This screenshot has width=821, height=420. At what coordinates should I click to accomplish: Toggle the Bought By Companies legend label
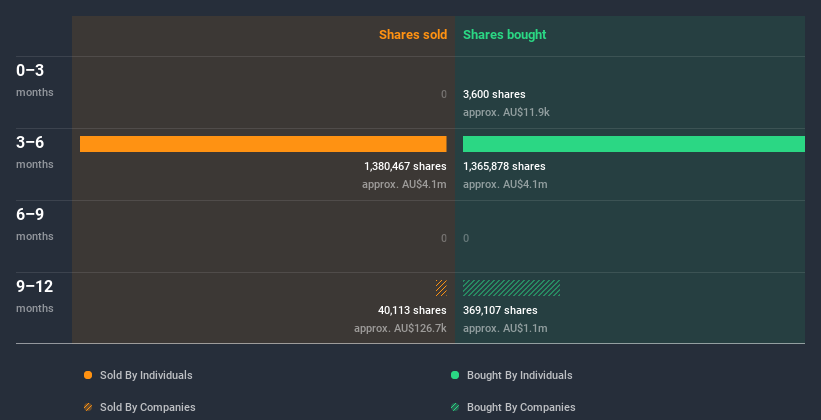[521, 407]
